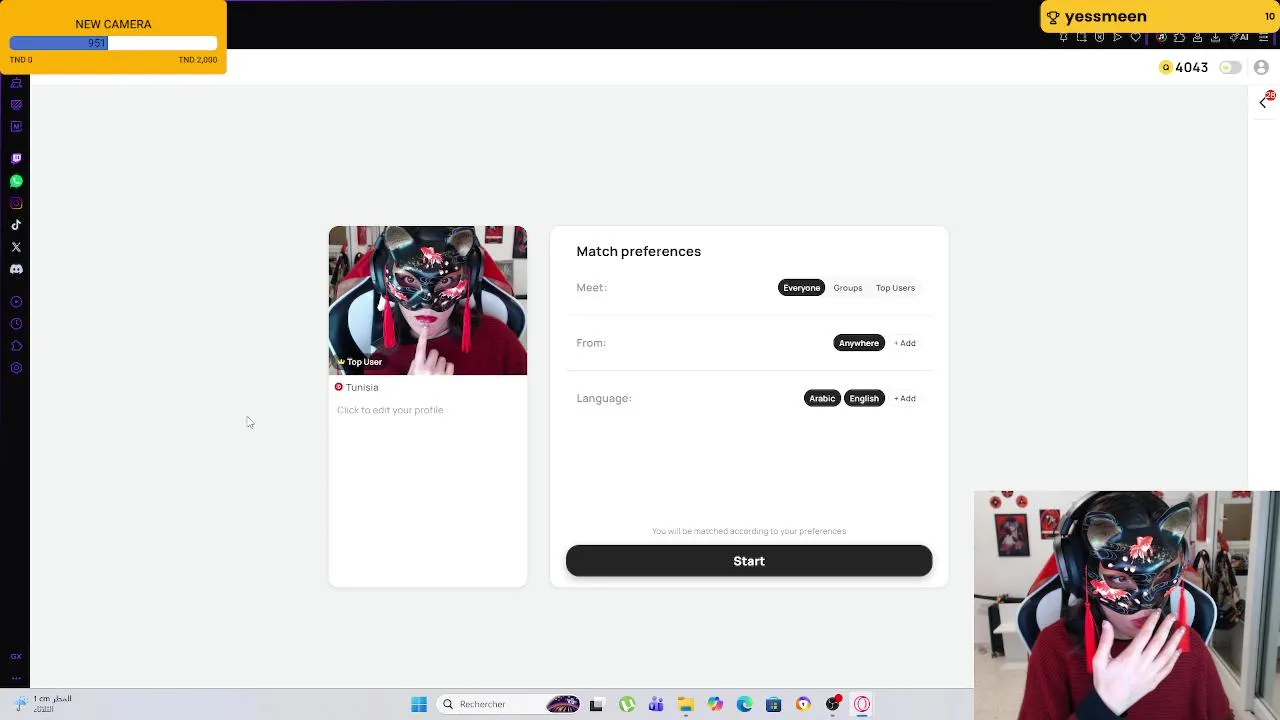Click the pin icon in browser toolbar
Viewport: 1280px width, 720px height.
(1063, 37)
